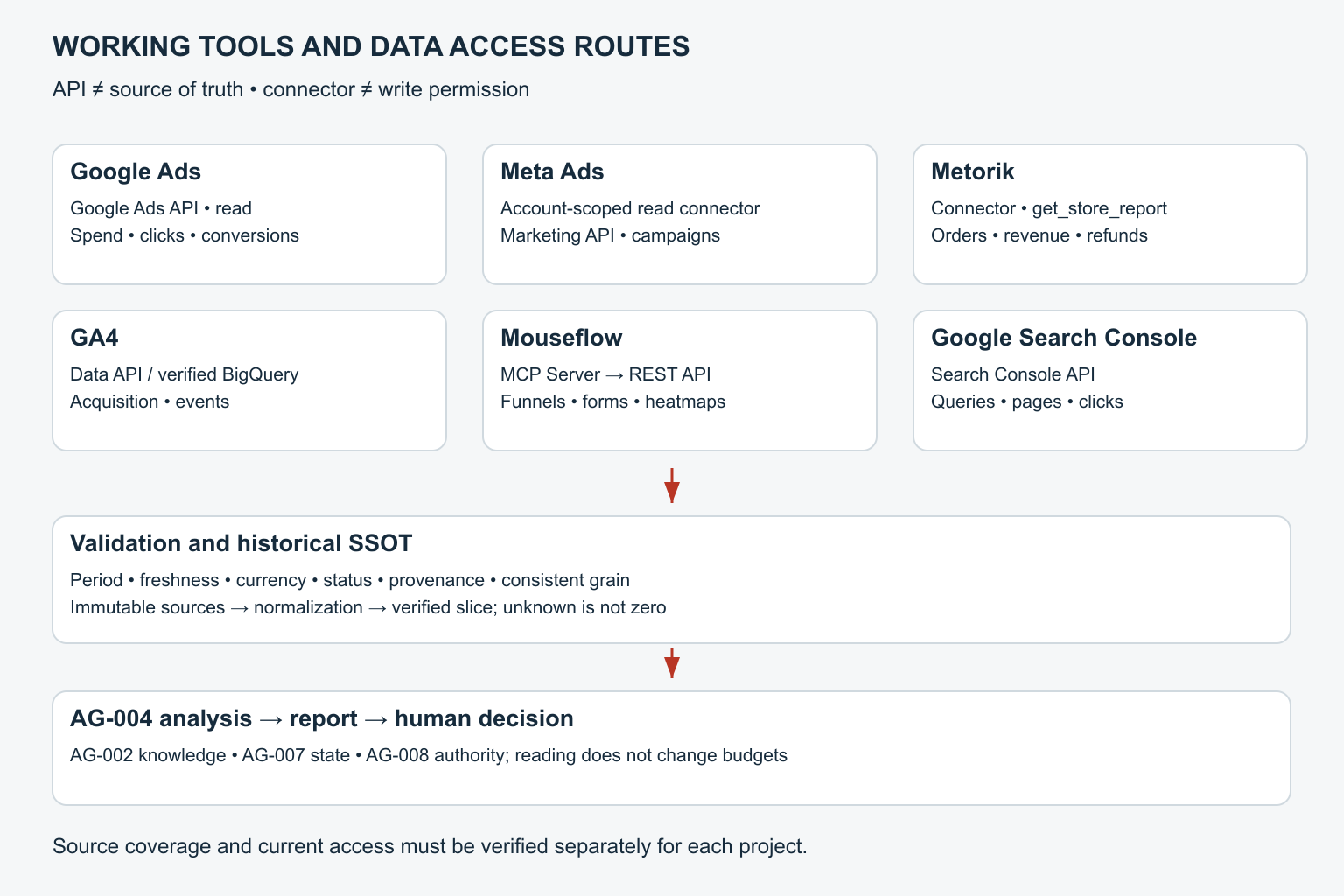The width and height of the screenshot is (1344, 896).
Task: Click the line starting "AG-002 knowledge • AG-007 state"
Action: (429, 755)
